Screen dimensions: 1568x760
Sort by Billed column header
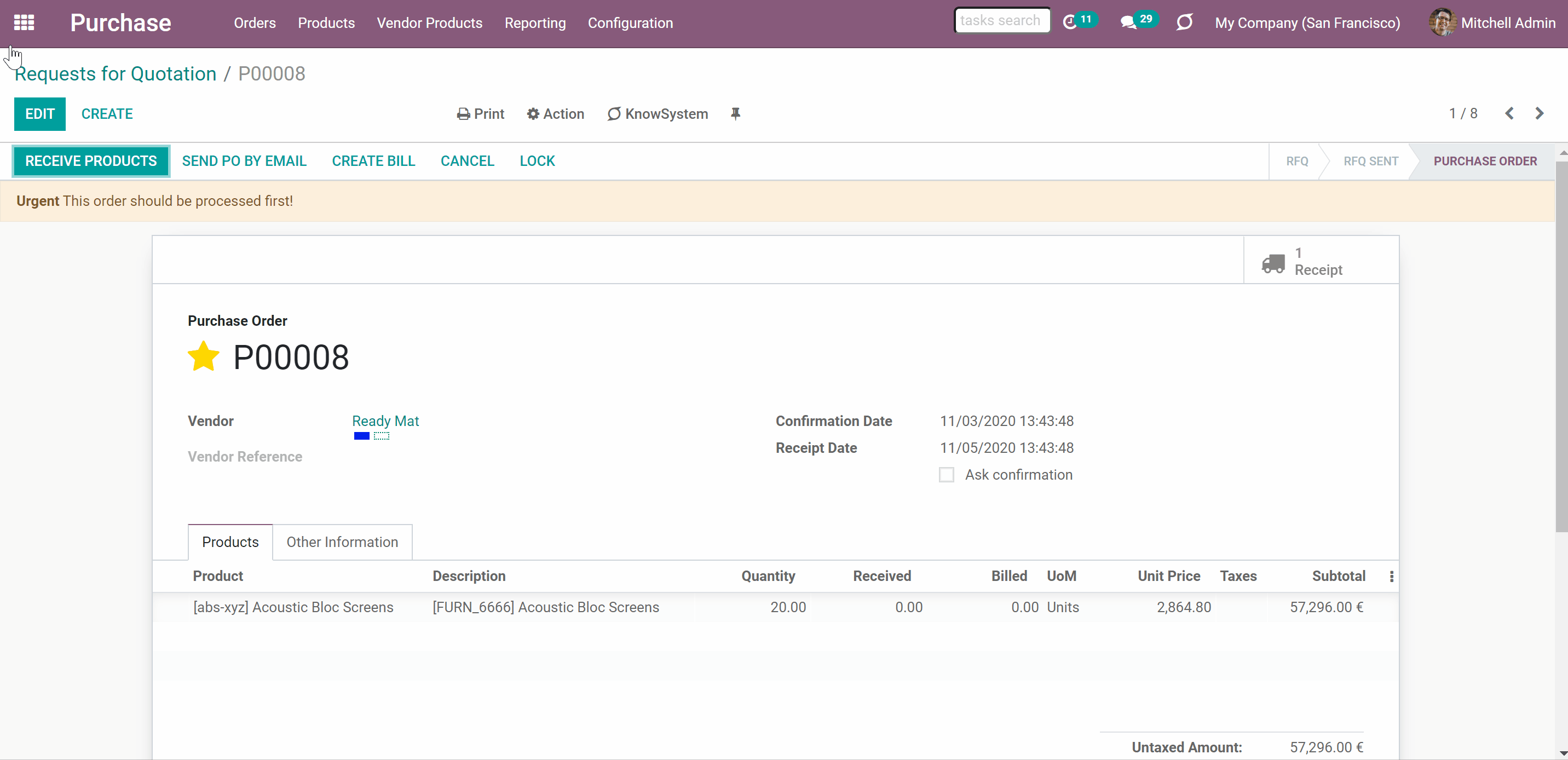tap(1008, 576)
